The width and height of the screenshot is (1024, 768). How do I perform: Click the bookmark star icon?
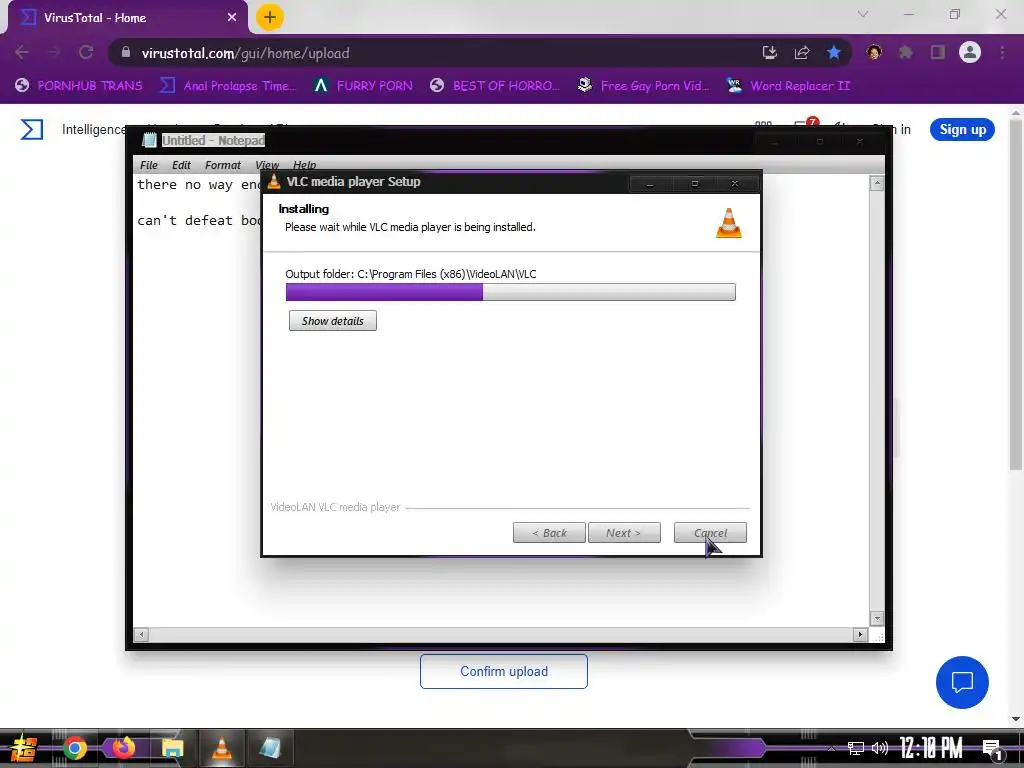(834, 52)
